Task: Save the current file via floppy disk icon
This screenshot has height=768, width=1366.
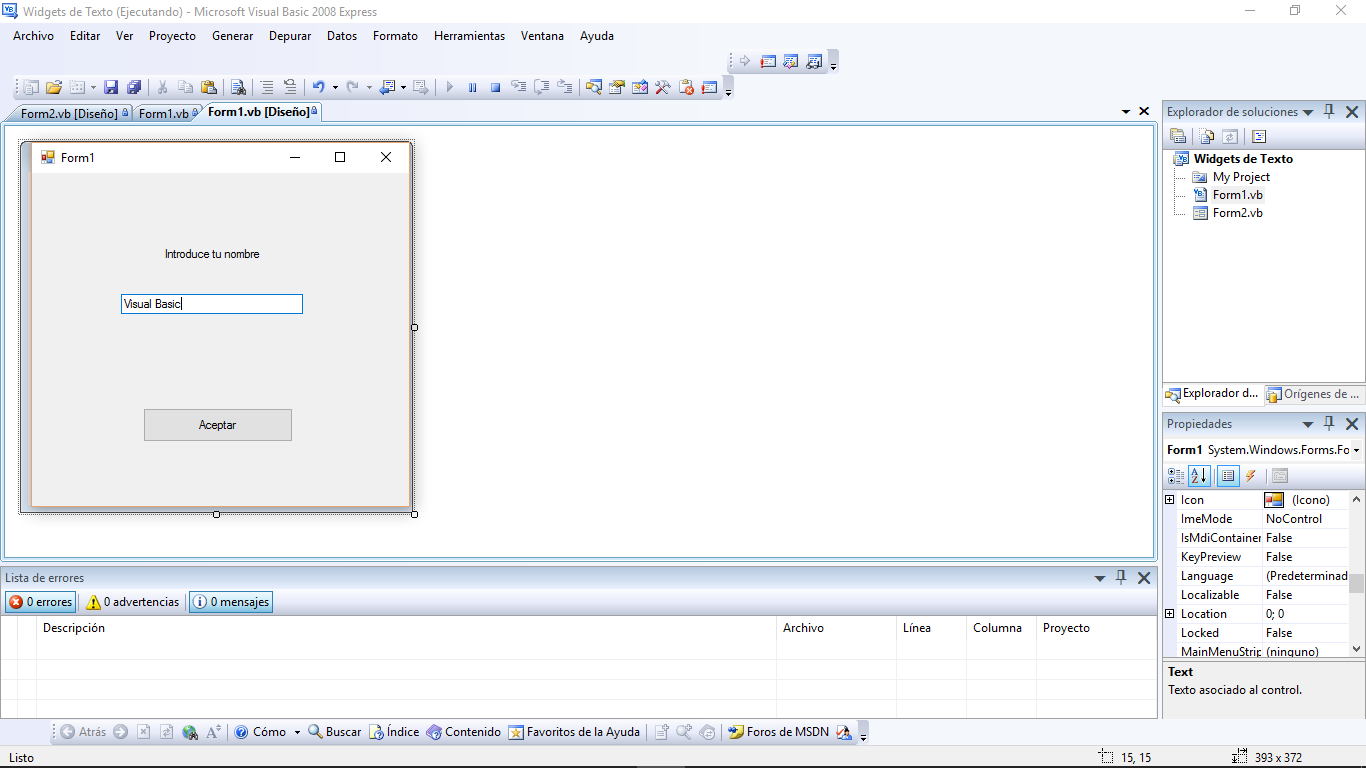Action: tap(111, 87)
